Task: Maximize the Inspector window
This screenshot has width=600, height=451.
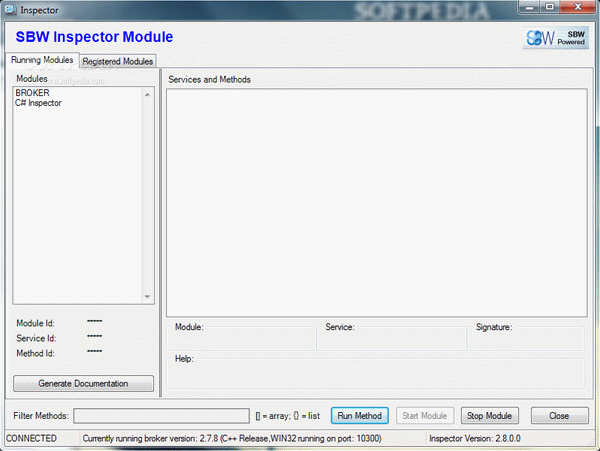Action: click(x=549, y=7)
